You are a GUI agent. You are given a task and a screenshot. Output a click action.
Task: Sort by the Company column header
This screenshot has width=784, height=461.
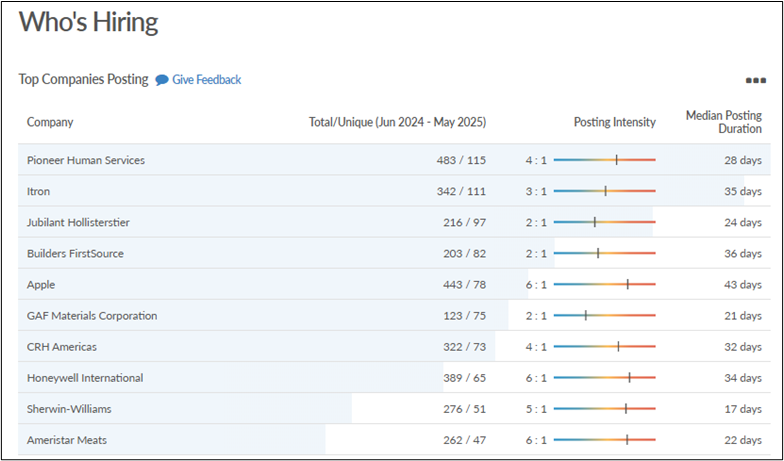click(50, 122)
